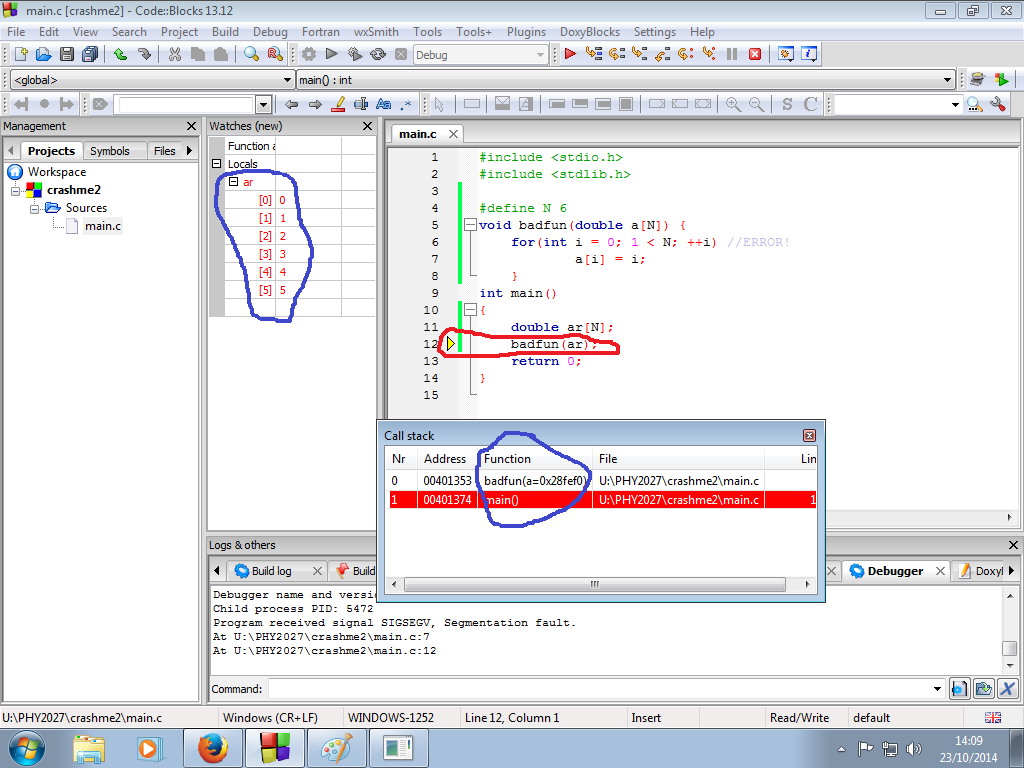
Task: Open the Debugging windows icon
Action: pos(786,54)
